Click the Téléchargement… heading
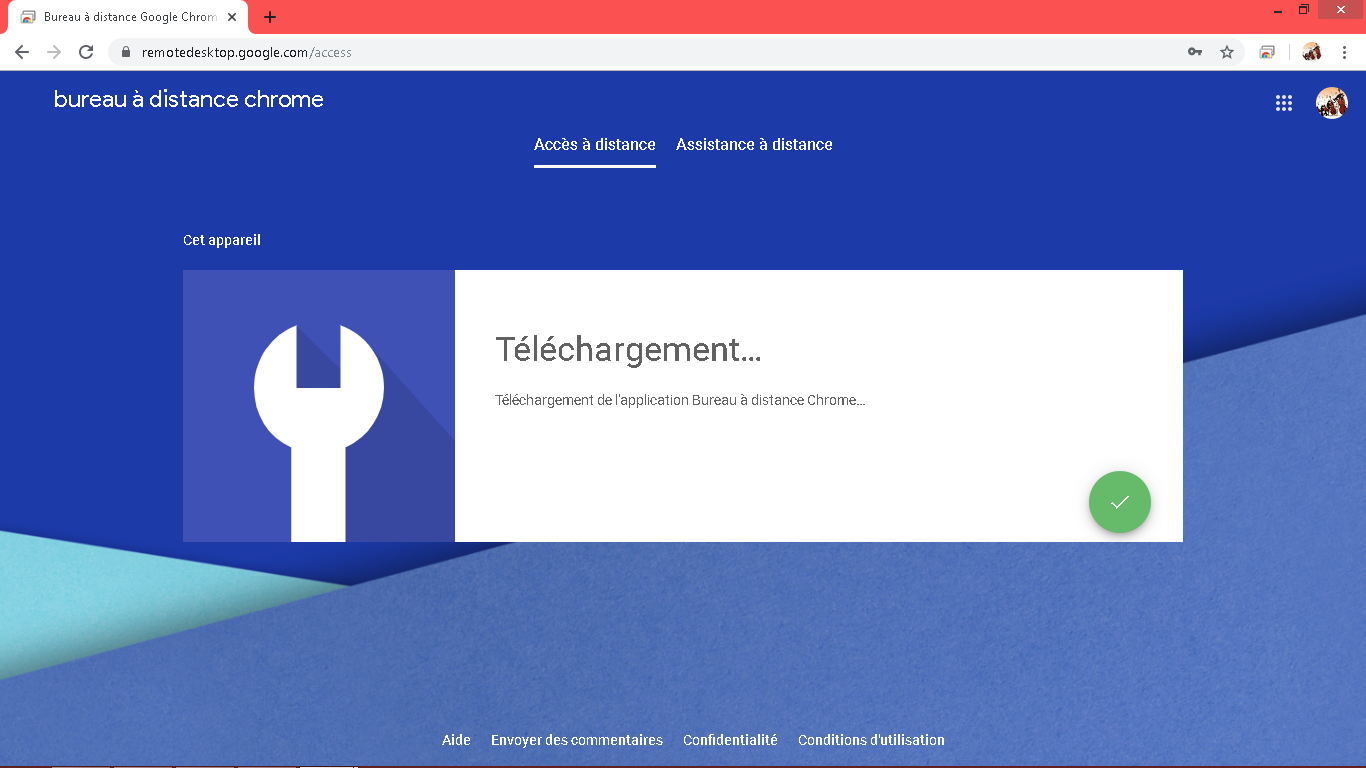 coord(628,350)
